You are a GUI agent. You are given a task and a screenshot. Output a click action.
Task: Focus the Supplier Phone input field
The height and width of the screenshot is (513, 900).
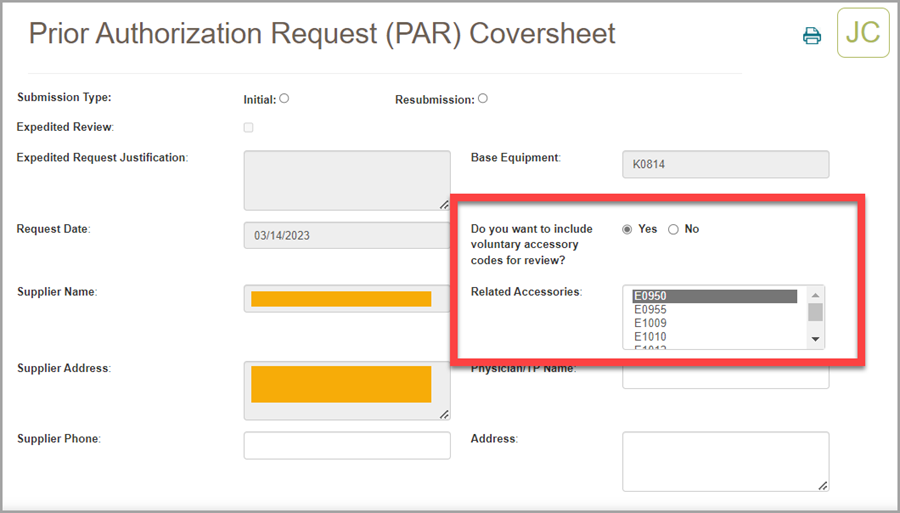tap(346, 445)
